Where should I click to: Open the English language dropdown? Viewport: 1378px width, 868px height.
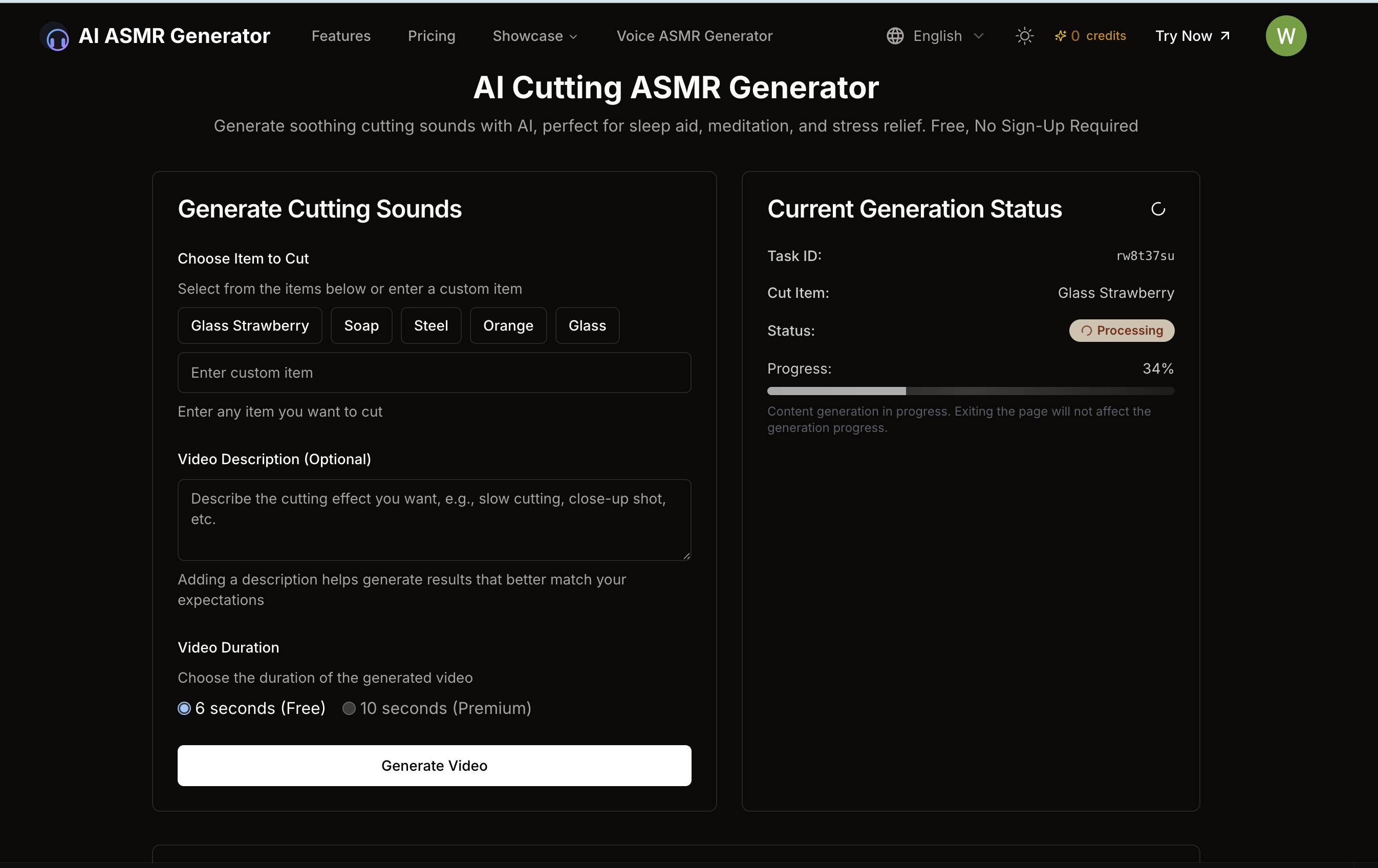936,36
